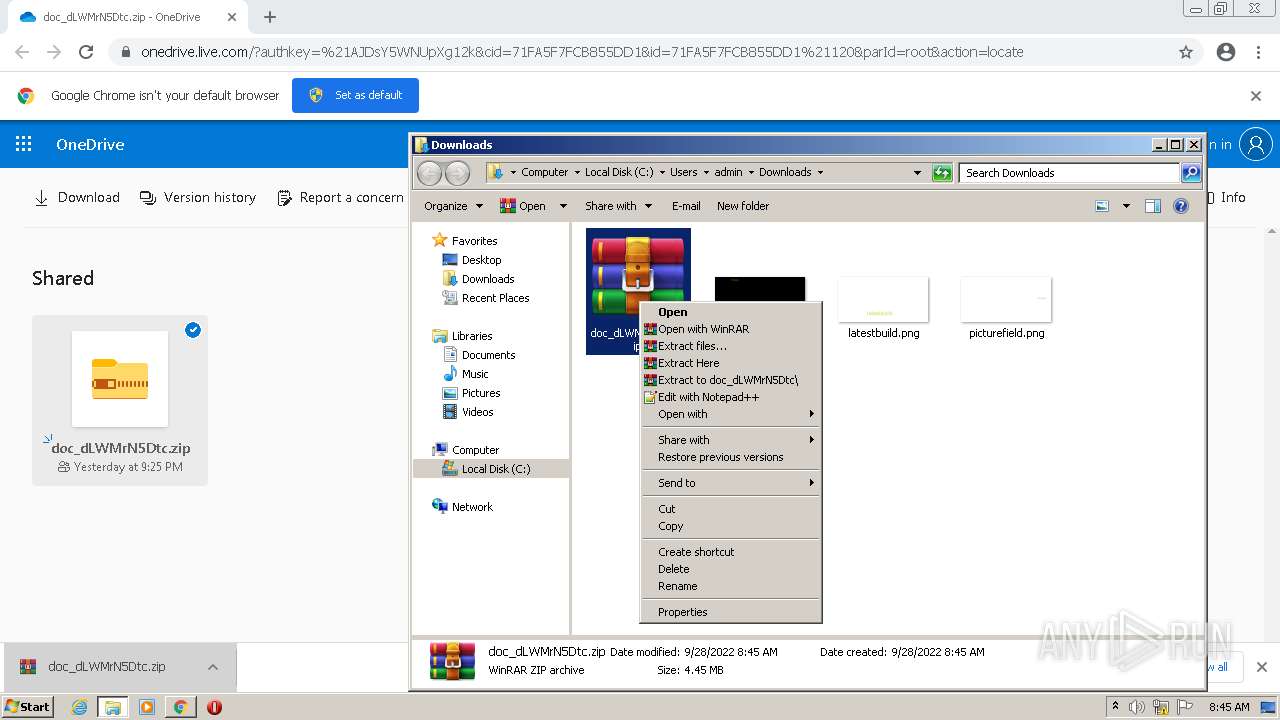This screenshot has height=720, width=1280.
Task: Open Chrome three-dot menu
Action: [x=1258, y=52]
